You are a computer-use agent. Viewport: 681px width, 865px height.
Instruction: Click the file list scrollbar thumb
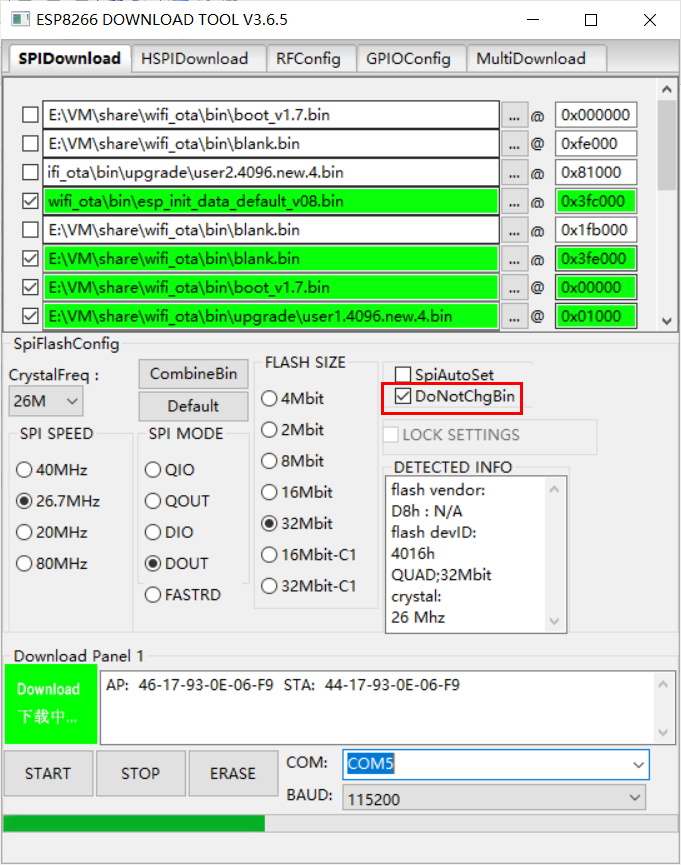667,145
